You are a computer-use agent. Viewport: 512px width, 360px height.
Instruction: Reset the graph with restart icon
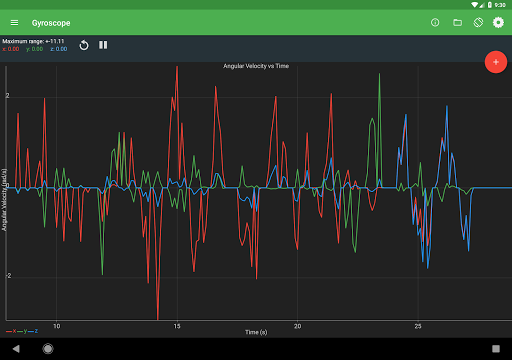(x=84, y=45)
